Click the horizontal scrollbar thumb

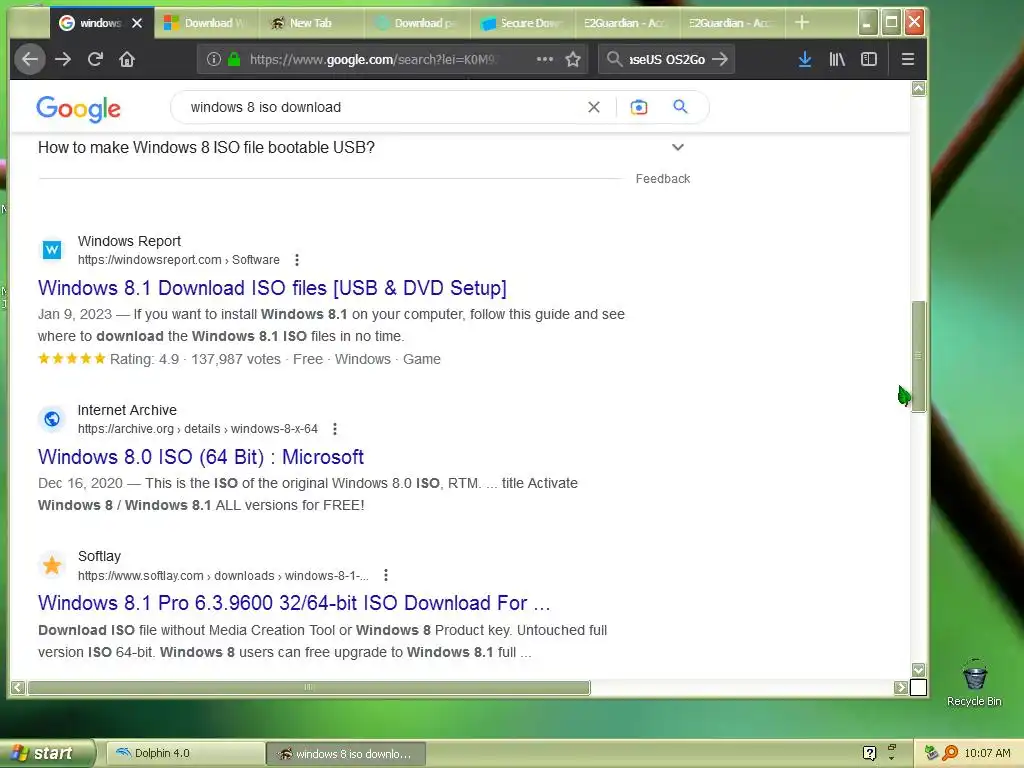click(309, 687)
